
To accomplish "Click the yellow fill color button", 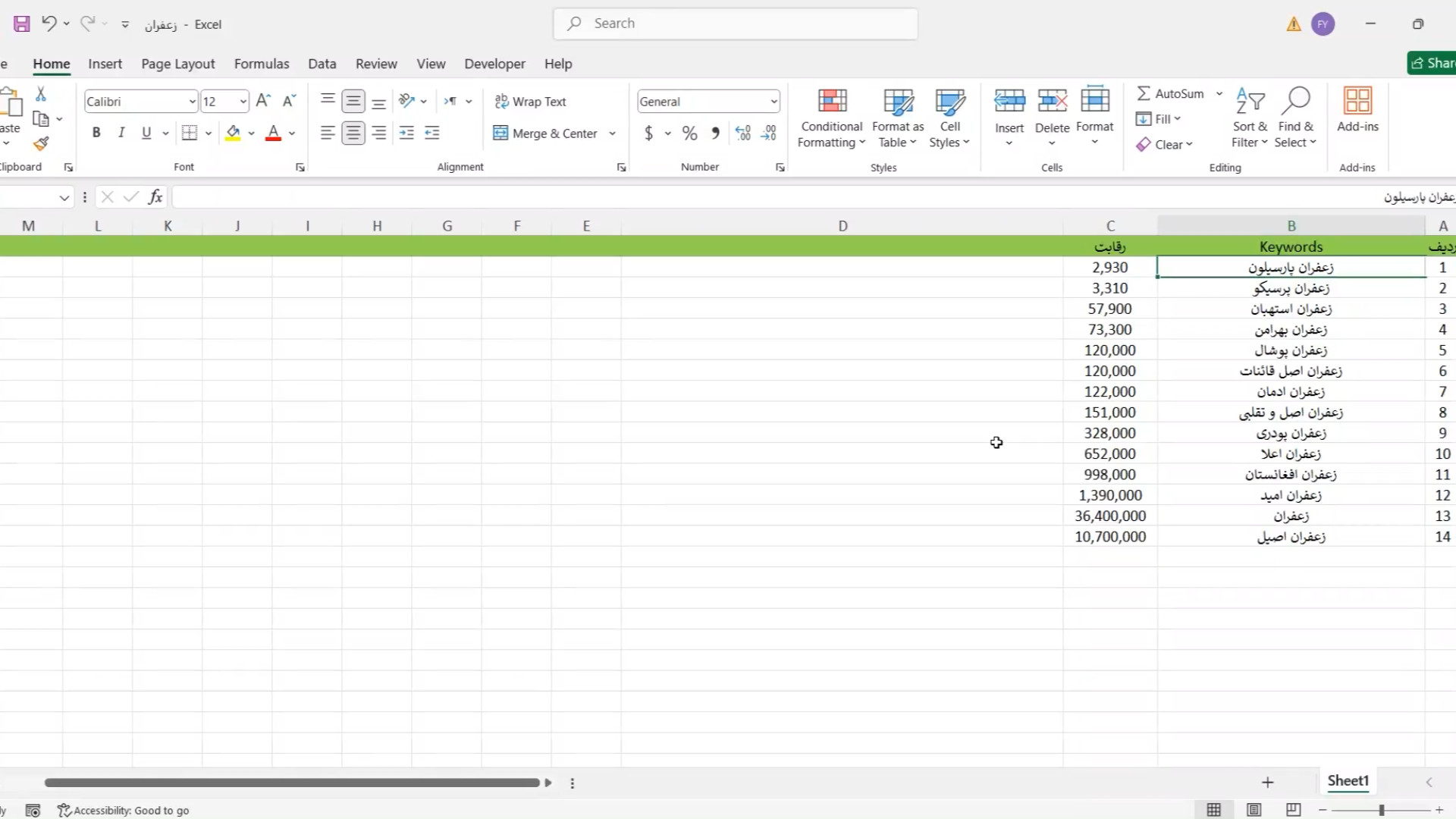I will coord(234,133).
